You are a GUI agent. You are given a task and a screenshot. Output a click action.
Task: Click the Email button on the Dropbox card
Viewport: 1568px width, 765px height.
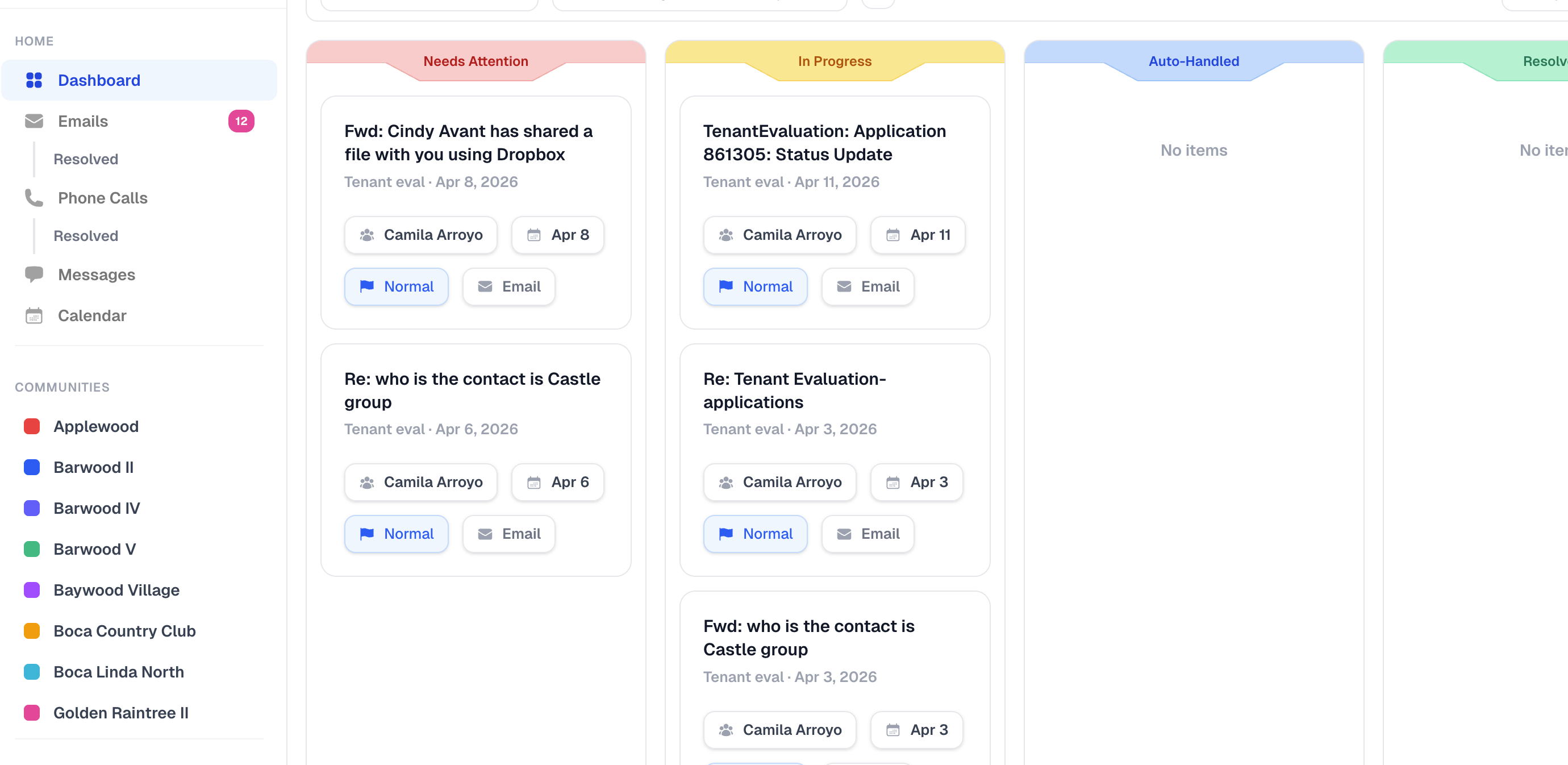tap(508, 286)
